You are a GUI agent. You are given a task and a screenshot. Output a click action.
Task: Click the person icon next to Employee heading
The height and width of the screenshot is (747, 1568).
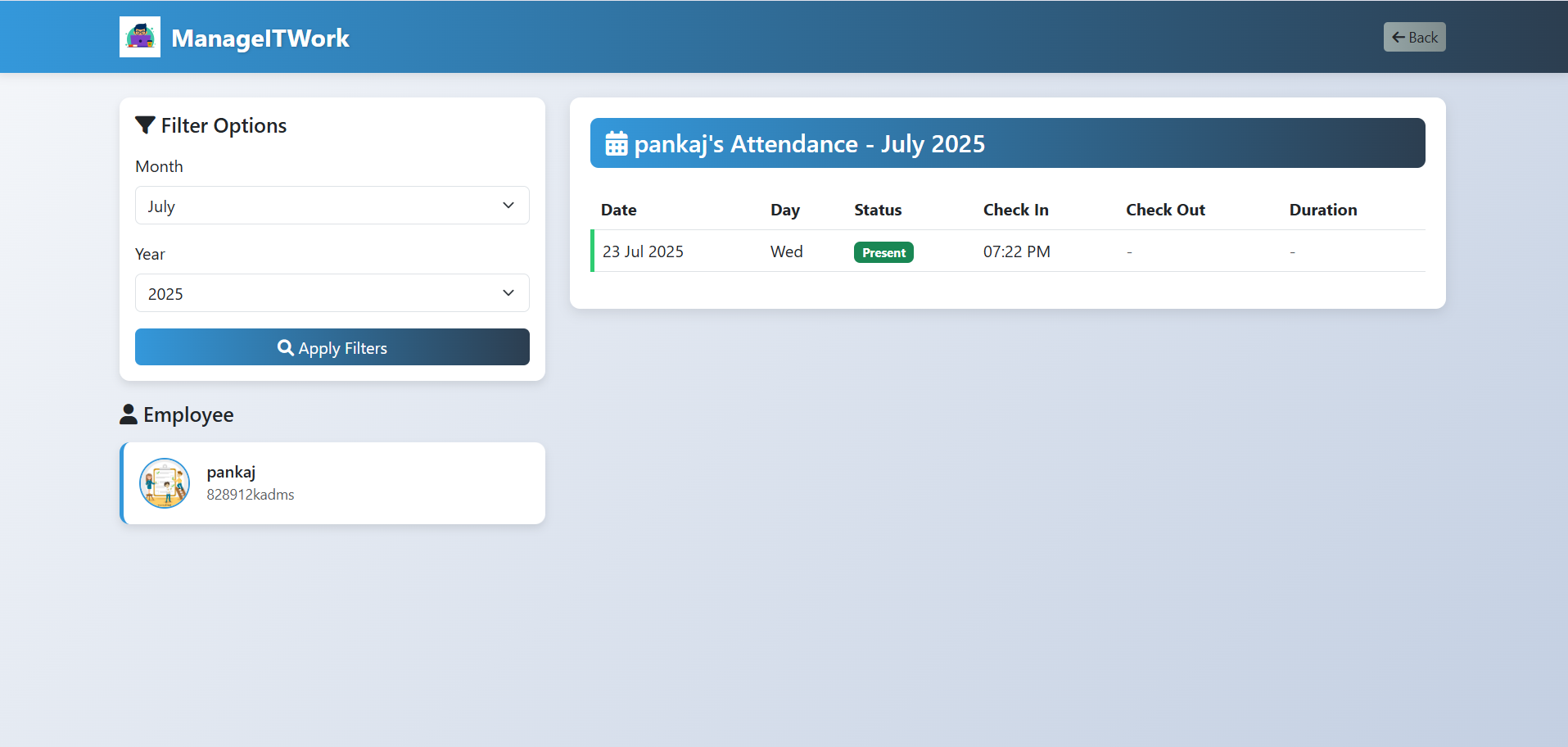129,414
